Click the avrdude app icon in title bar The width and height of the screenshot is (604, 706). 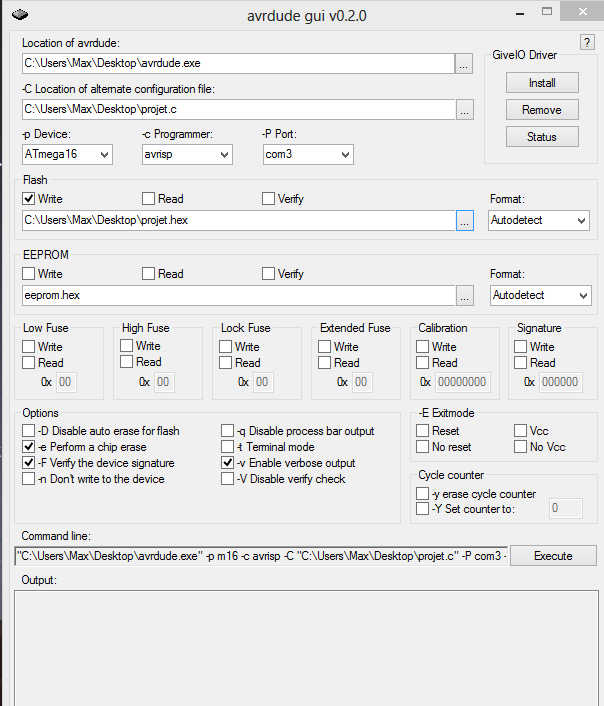pyautogui.click(x=20, y=16)
